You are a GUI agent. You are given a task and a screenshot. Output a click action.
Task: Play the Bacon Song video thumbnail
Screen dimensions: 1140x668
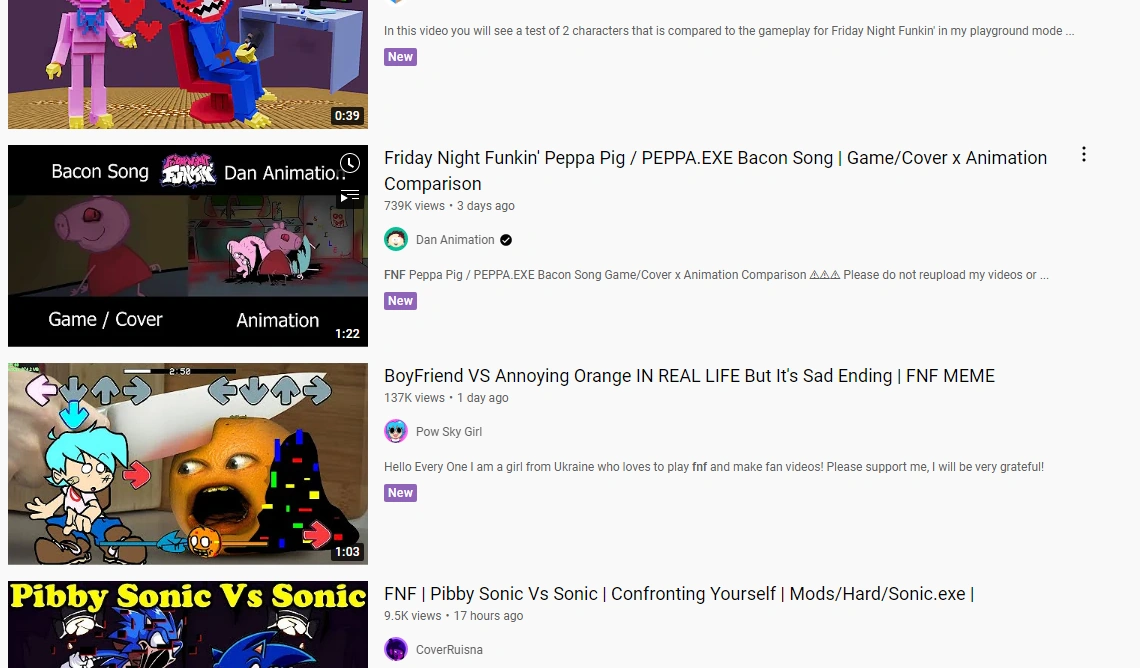pyautogui.click(x=187, y=245)
